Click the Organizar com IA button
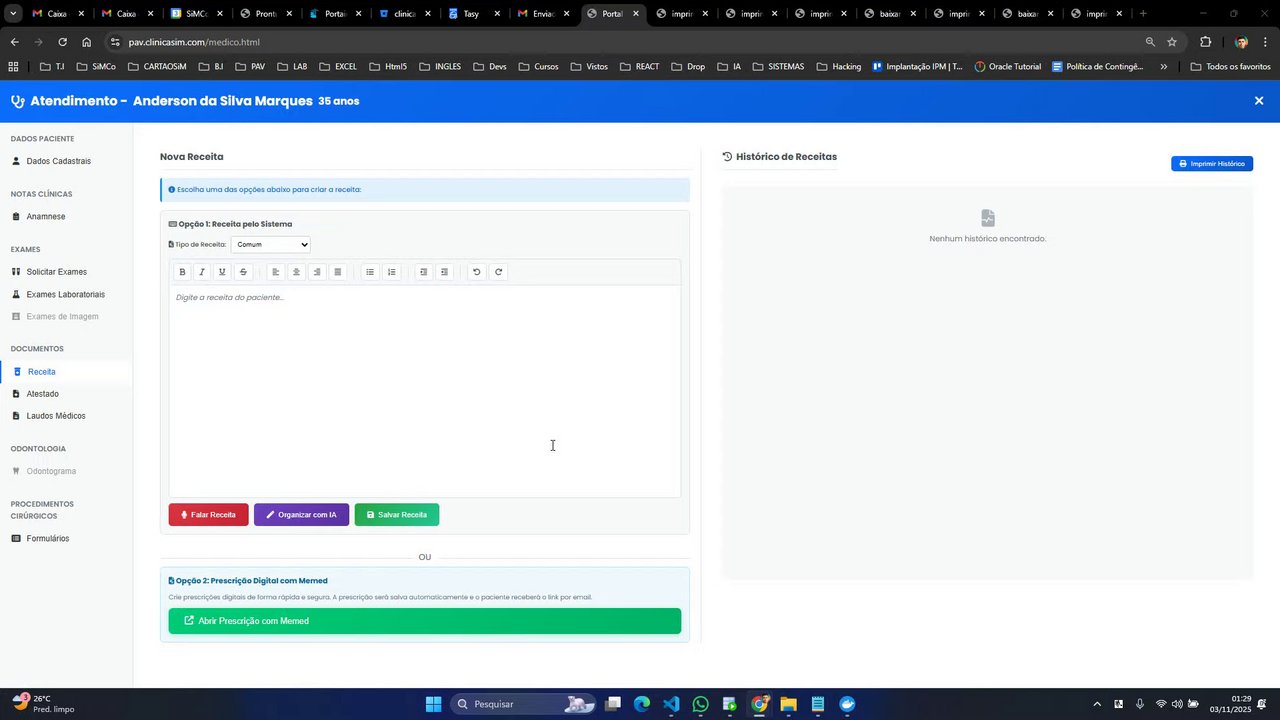This screenshot has height=720, width=1280. point(301,515)
